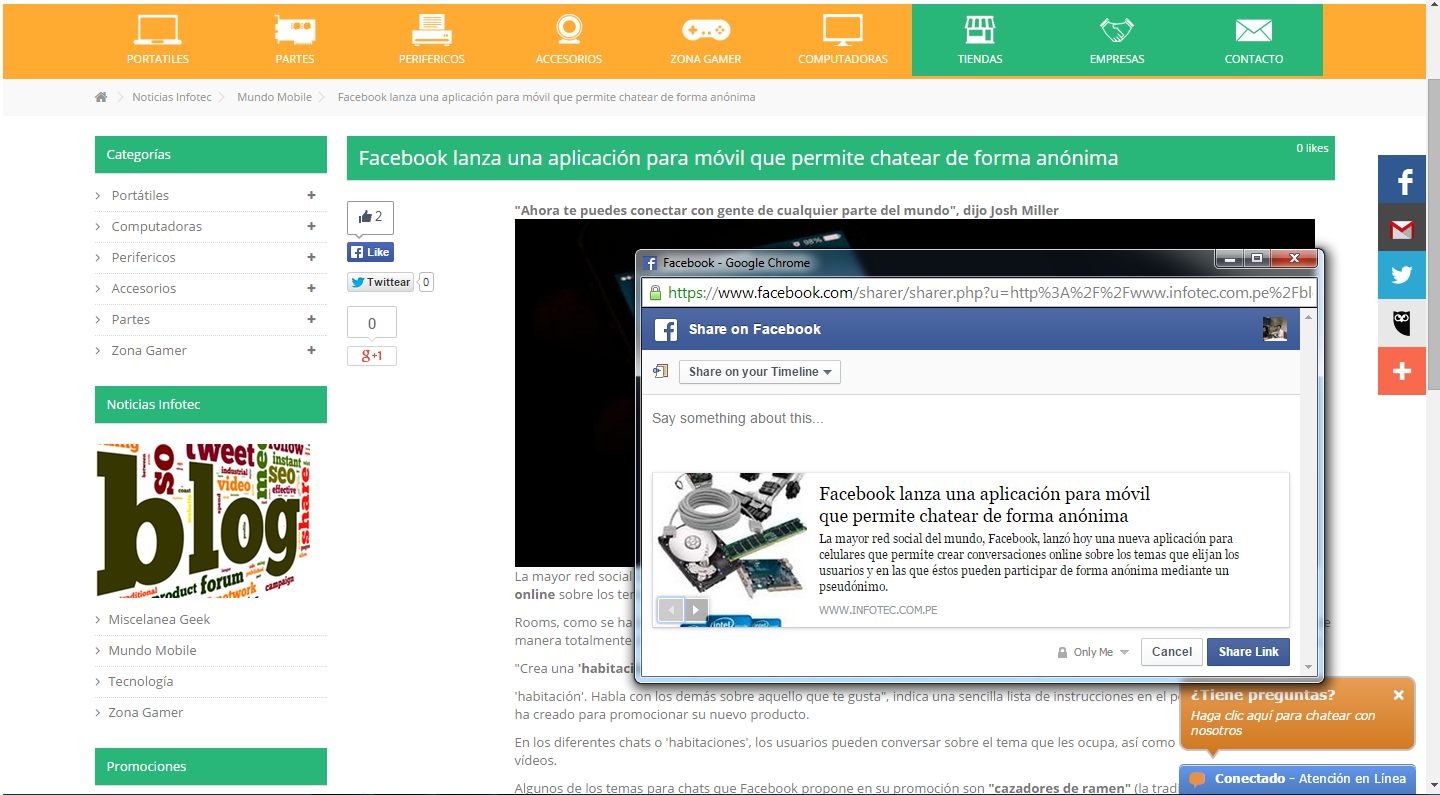1440x795 pixels.
Task: Expand the Portátiles category plus sign
Action: tap(312, 195)
